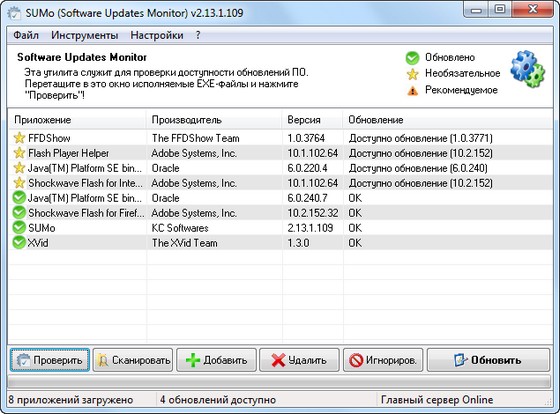The image size is (560, 414).
Task: Click the progress bar above status bar
Action: 279,382
